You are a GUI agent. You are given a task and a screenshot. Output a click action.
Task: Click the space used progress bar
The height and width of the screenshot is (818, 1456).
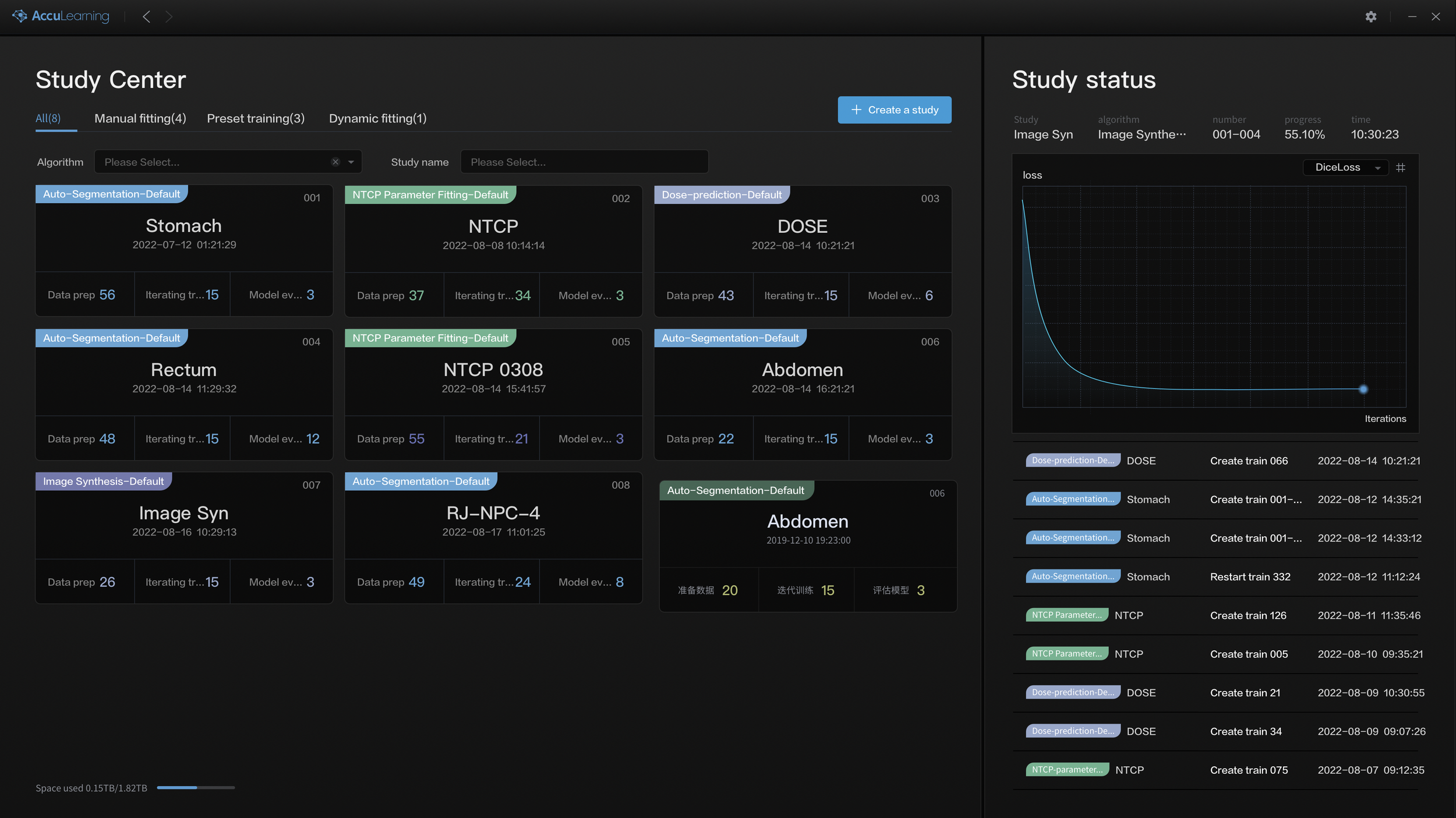coord(195,787)
